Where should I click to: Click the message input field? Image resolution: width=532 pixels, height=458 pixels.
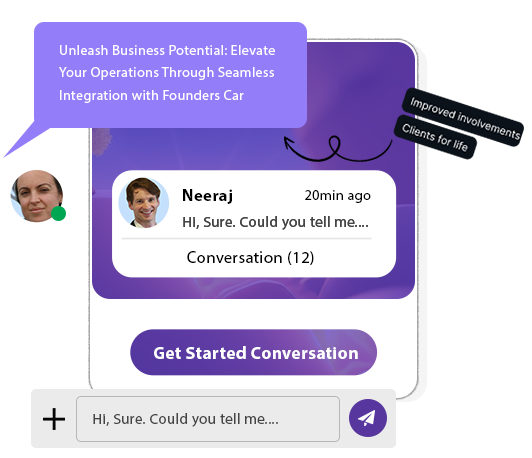click(208, 419)
